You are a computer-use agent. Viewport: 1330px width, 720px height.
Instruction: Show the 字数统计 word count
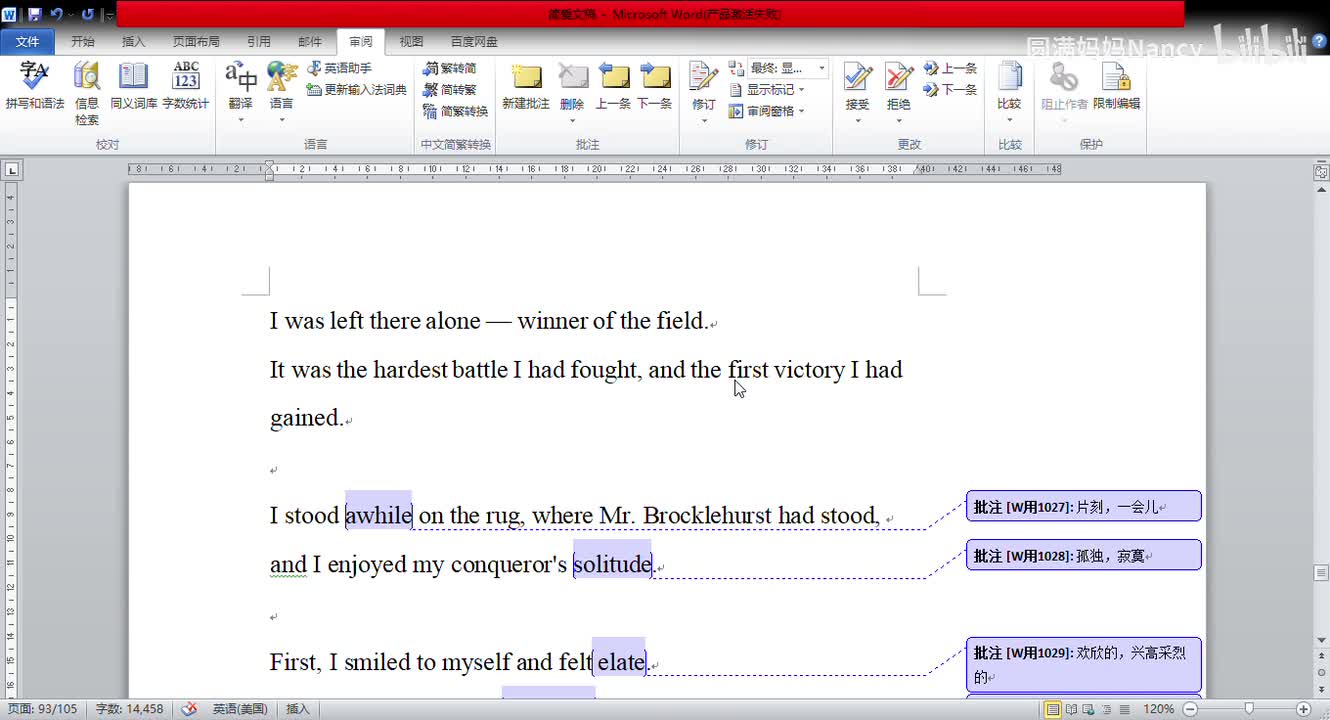tap(186, 86)
